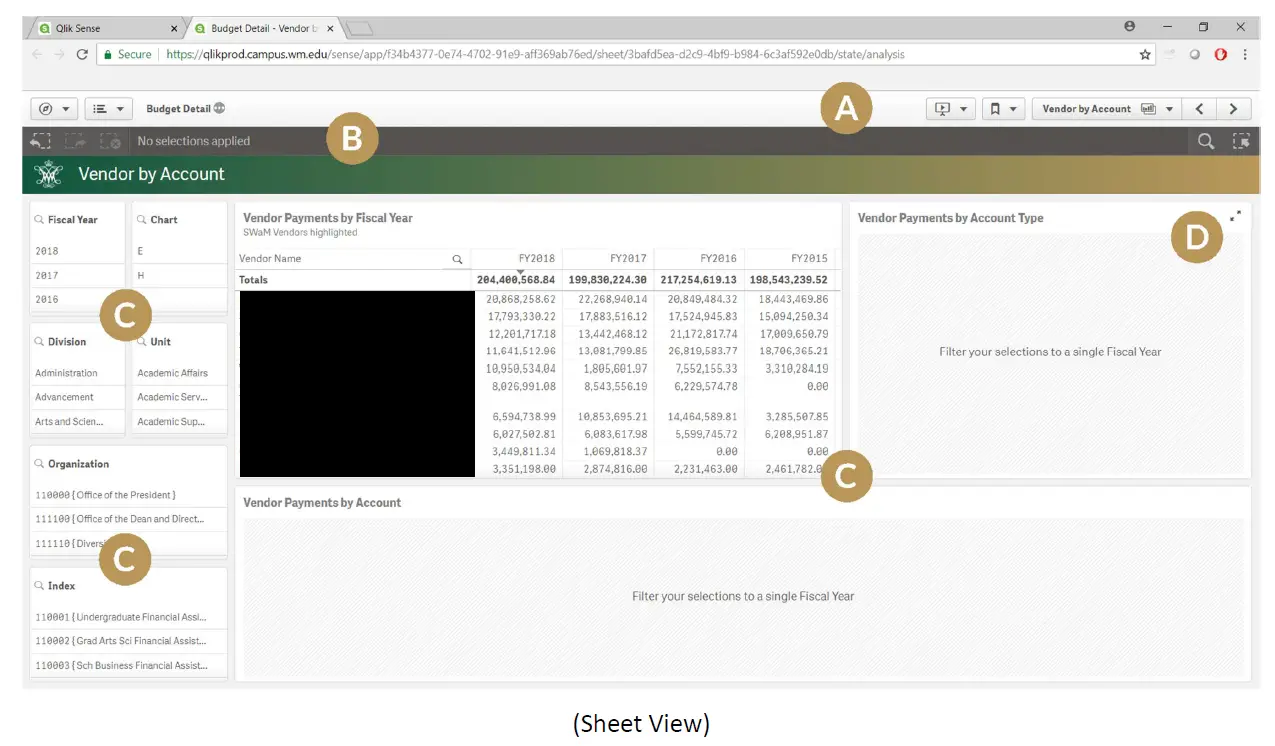
Task: Open the selections tool icon
Action: (x=1241, y=141)
